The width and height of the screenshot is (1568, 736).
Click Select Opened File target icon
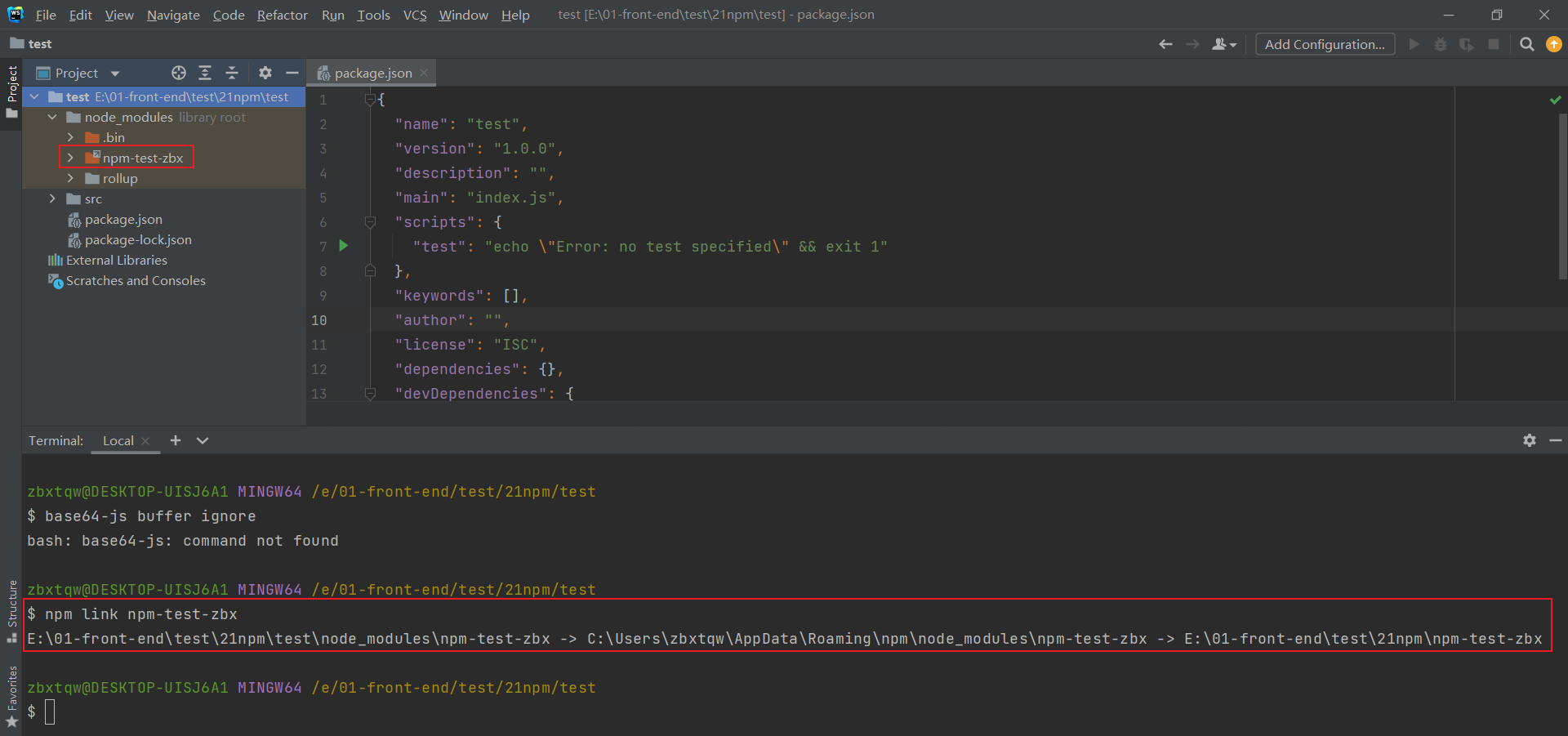[179, 73]
